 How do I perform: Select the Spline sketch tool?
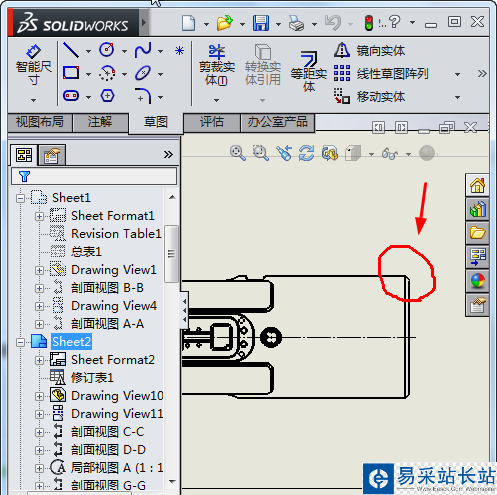pos(143,50)
